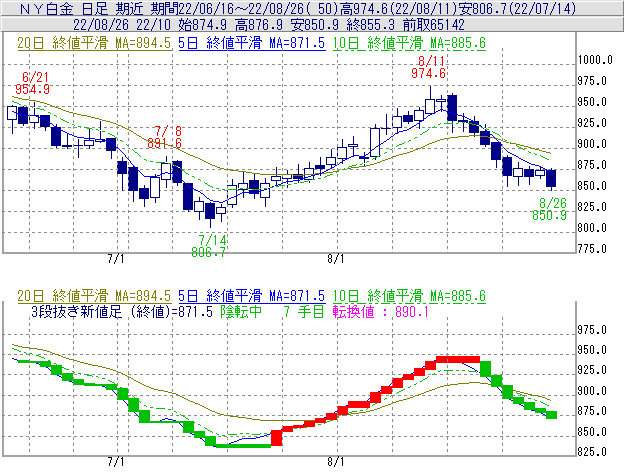Click the period low value 安806.7(22/07/14)
This screenshot has width=624, height=475.
coord(516,8)
